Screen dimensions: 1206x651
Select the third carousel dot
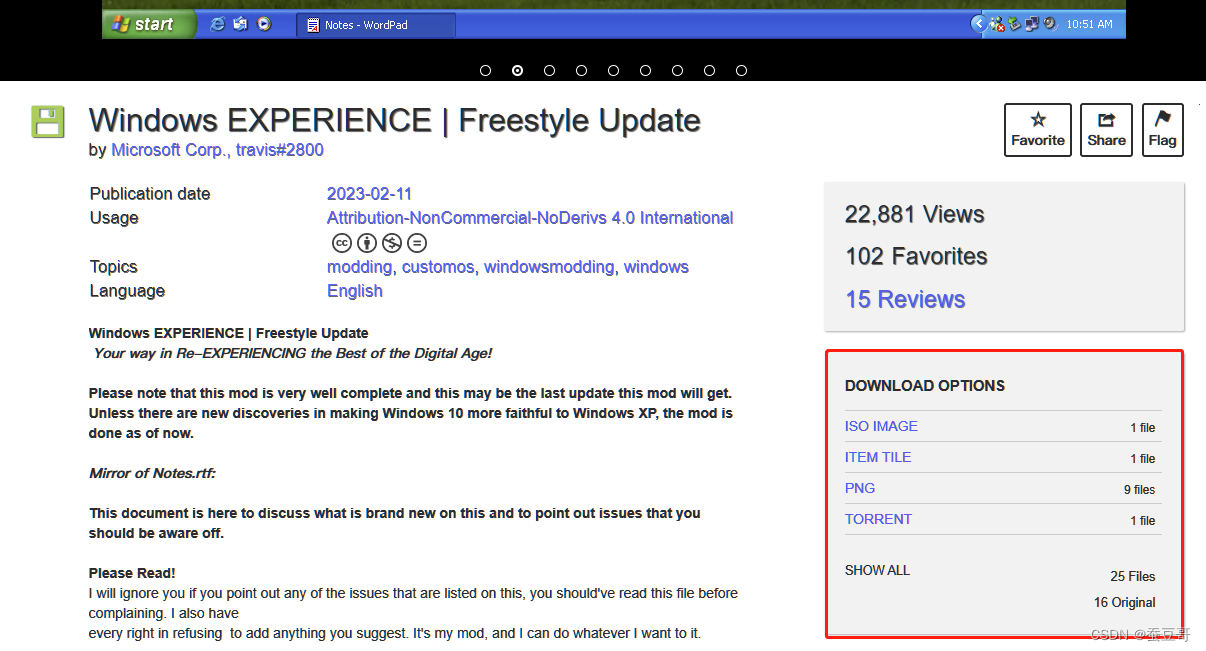click(x=549, y=70)
